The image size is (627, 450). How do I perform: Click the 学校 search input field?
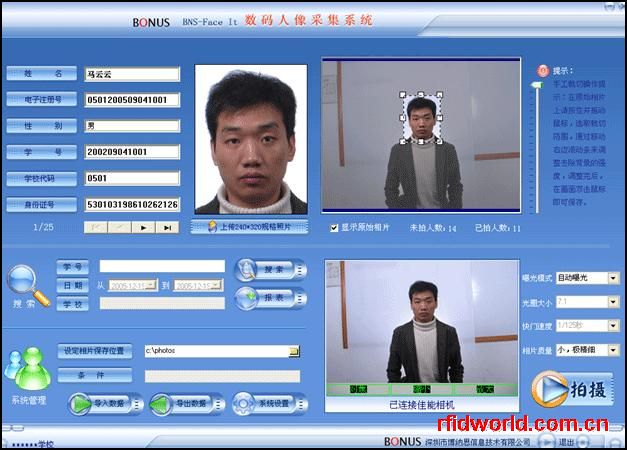pyautogui.click(x=162, y=303)
